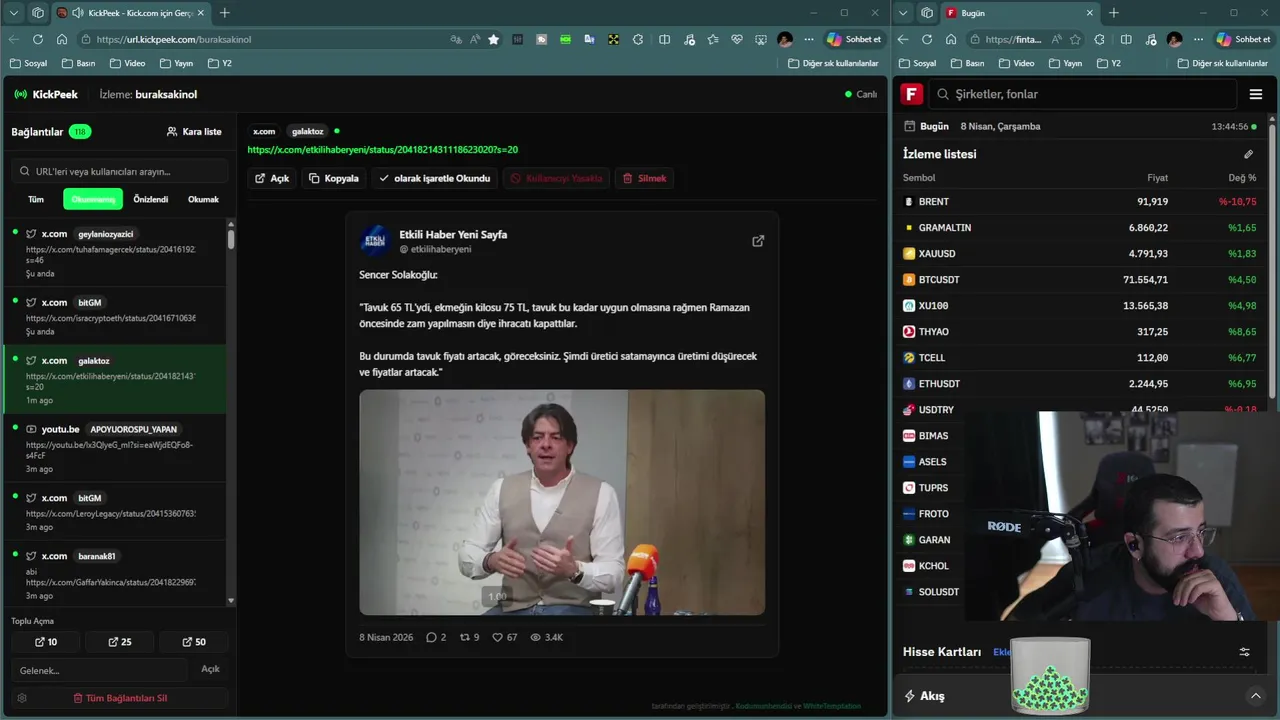Open Basın bookmarks folder in left window
1280x720 pixels.
pyautogui.click(x=78, y=63)
